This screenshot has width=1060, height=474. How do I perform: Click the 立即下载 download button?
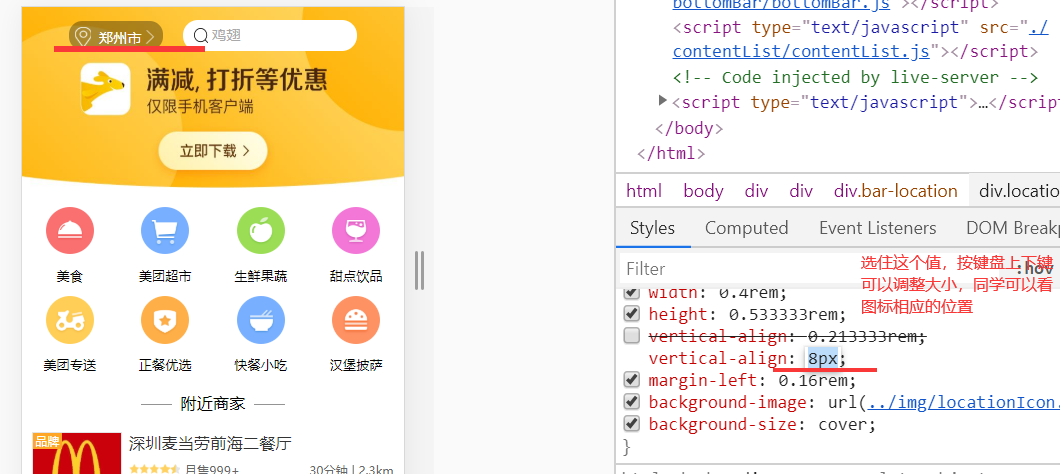click(x=213, y=151)
